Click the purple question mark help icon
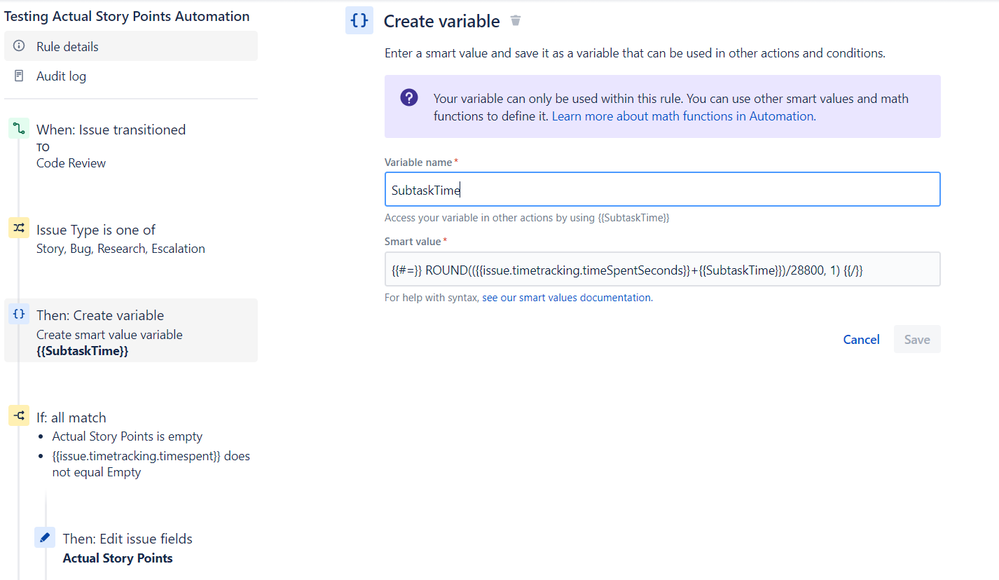999x580 pixels. (x=409, y=98)
